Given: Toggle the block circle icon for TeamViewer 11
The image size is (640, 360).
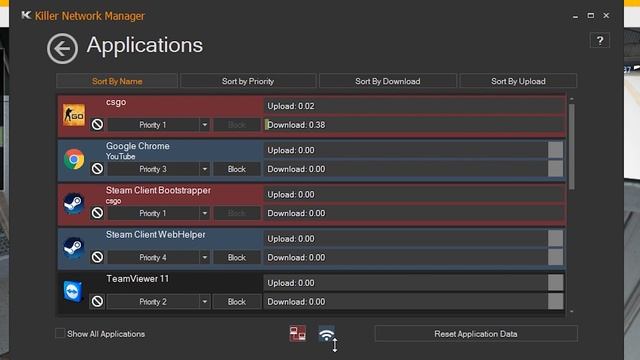Looking at the screenshot, I should pos(97,301).
